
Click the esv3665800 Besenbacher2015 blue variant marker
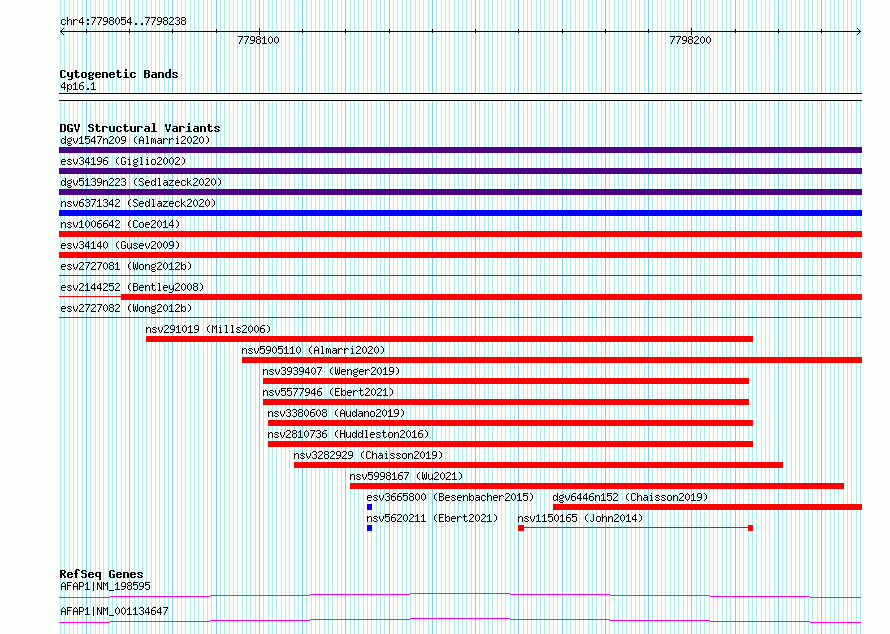pos(370,507)
